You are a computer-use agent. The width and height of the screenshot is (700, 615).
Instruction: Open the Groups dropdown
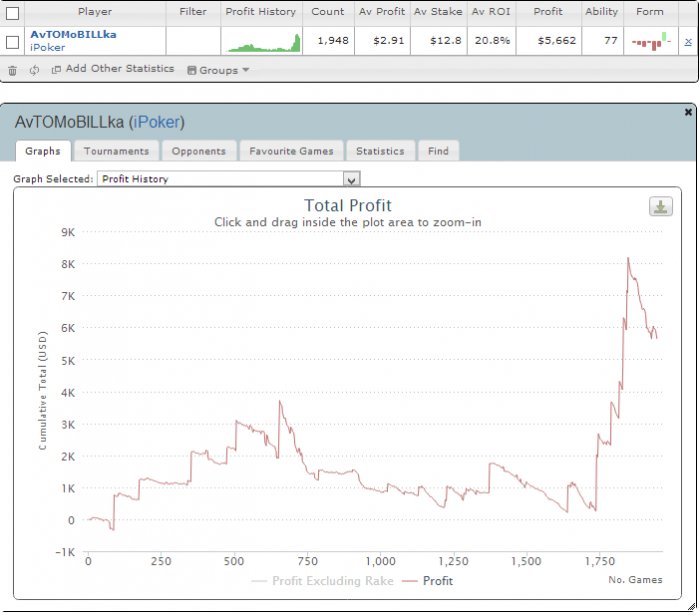coord(218,70)
